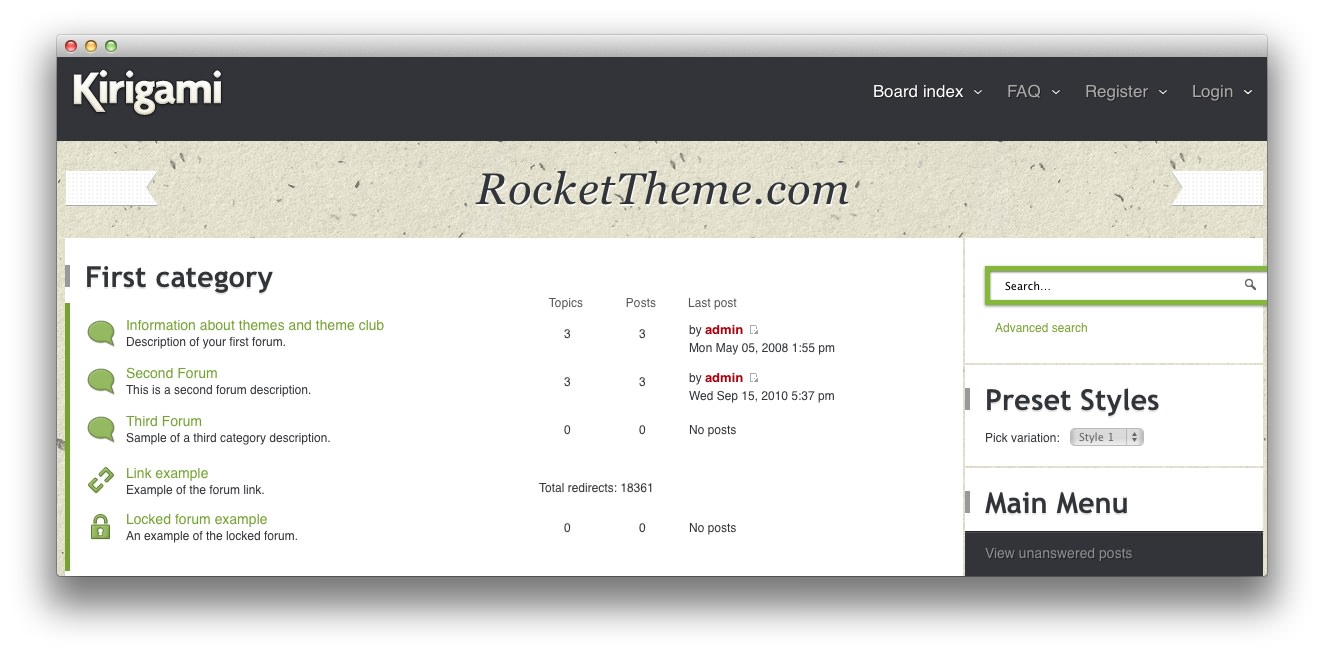Image resolution: width=1324 pixels, height=655 pixels.
Task: Click the admin link in the first forum row
Action: (x=724, y=330)
